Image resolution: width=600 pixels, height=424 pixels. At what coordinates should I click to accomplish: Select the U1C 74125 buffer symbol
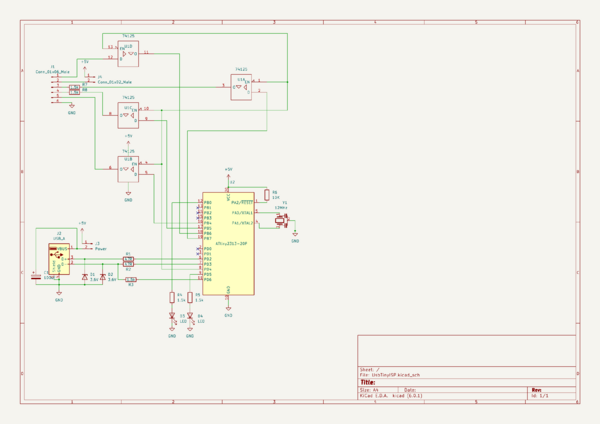click(x=128, y=115)
